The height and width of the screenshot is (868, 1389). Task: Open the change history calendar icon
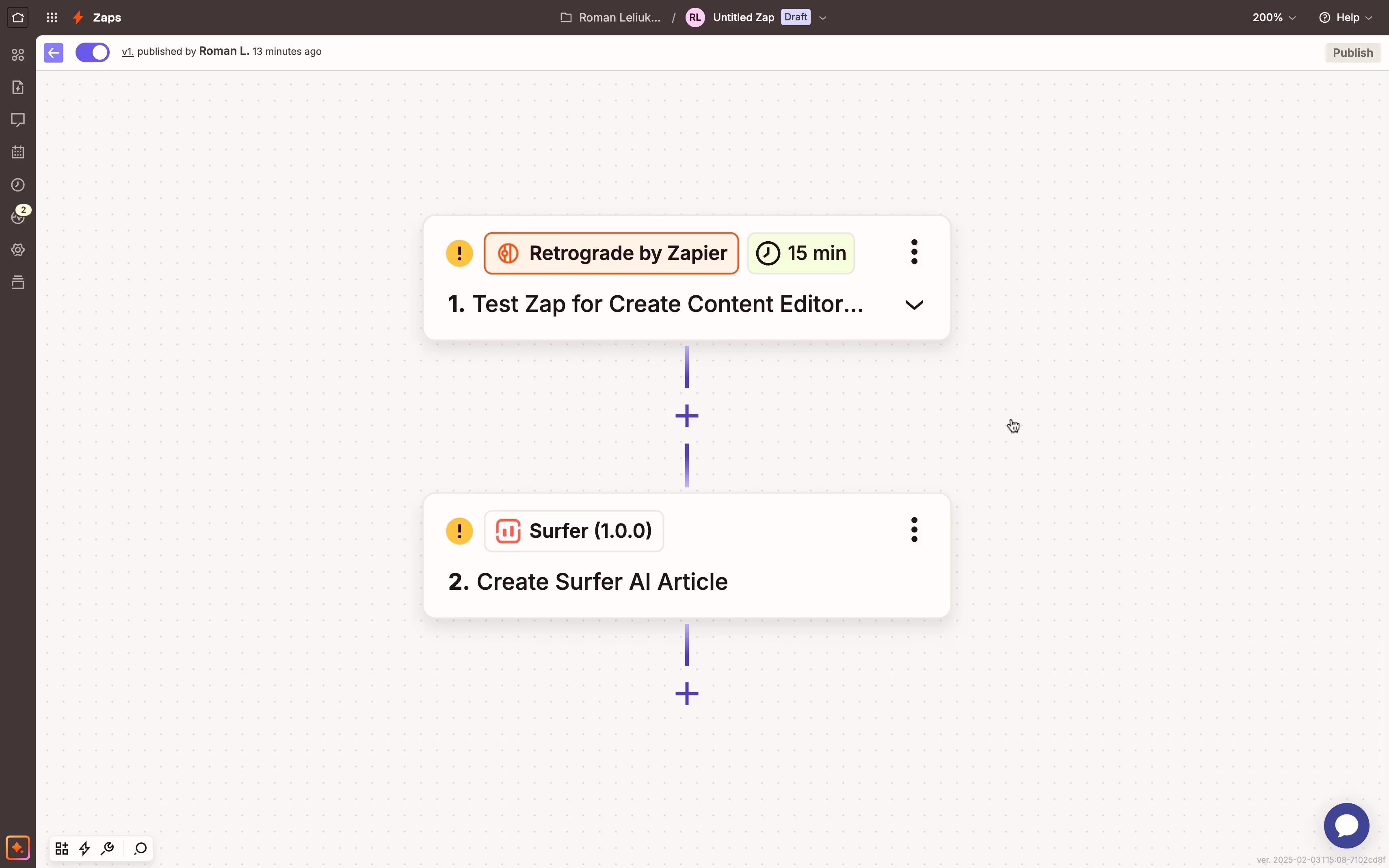[18, 152]
